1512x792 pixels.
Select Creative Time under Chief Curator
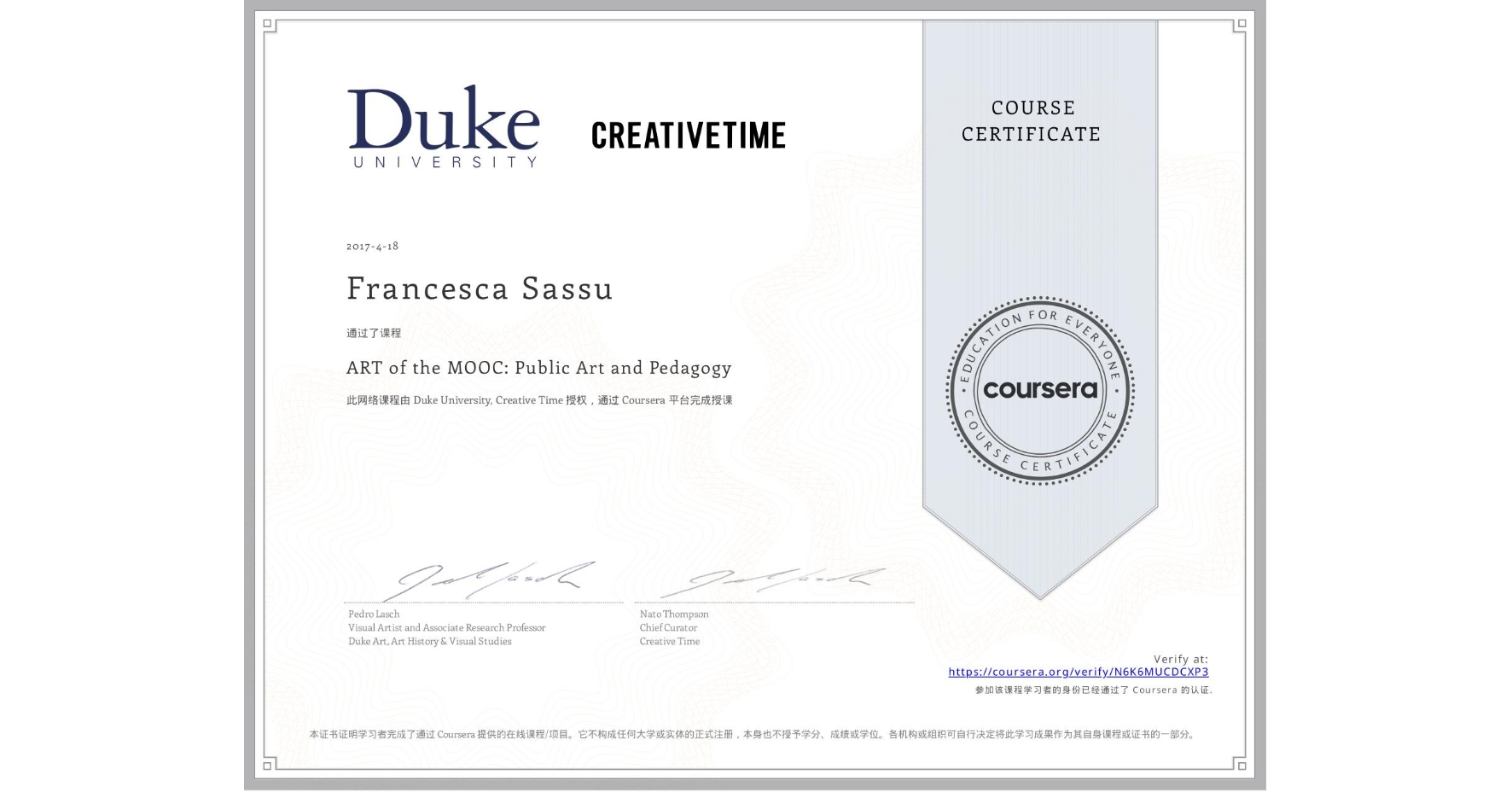click(670, 641)
